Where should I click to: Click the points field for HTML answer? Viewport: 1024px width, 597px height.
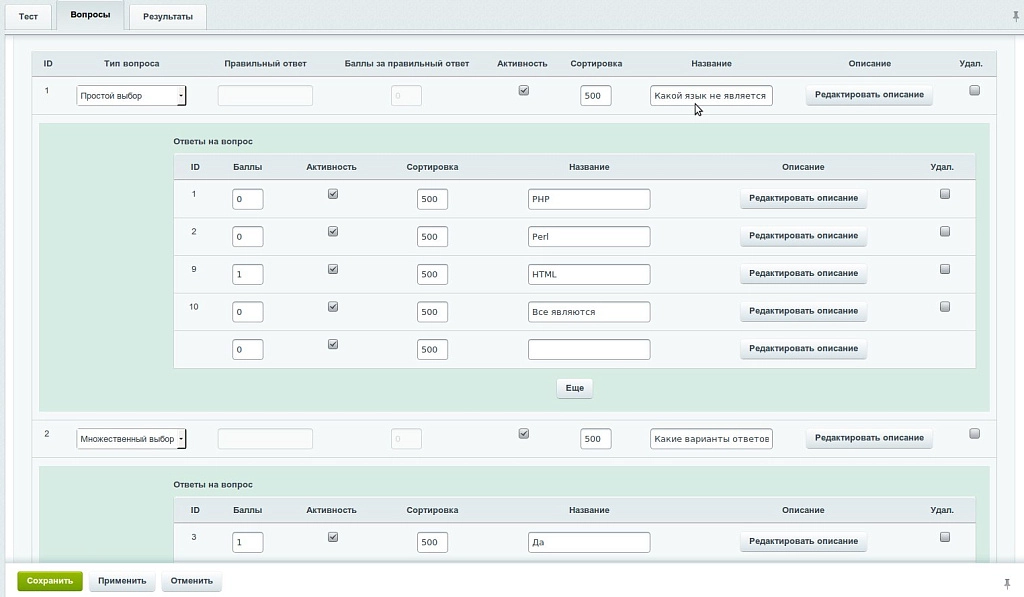(x=248, y=274)
